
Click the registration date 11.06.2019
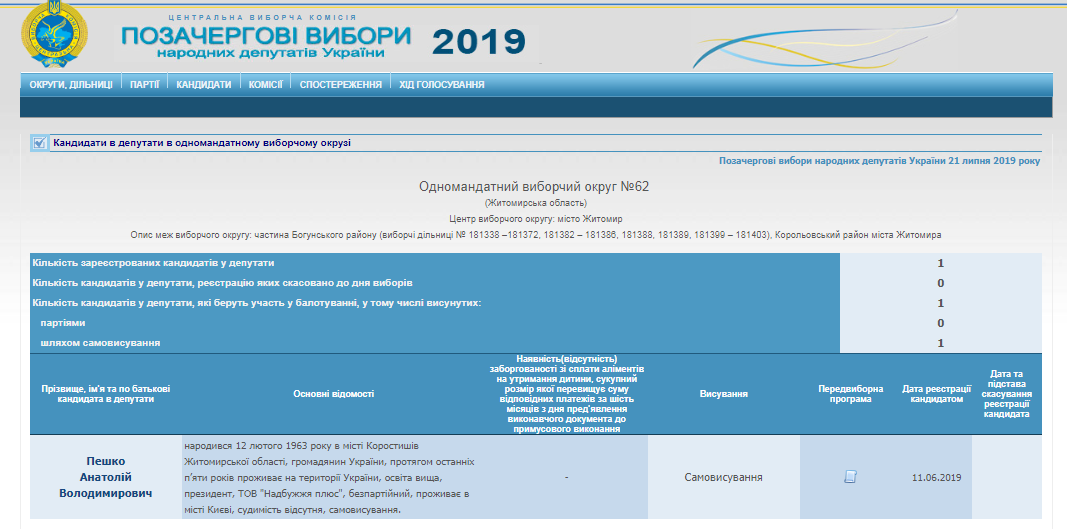point(936,478)
